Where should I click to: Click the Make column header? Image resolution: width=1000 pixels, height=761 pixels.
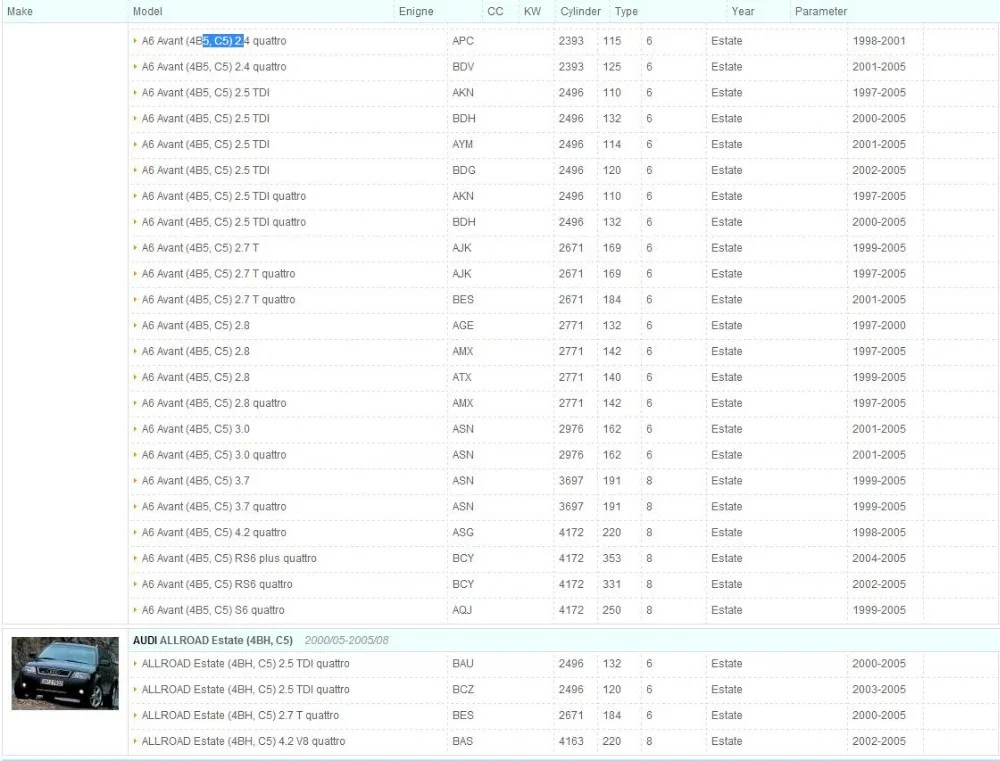click(20, 11)
